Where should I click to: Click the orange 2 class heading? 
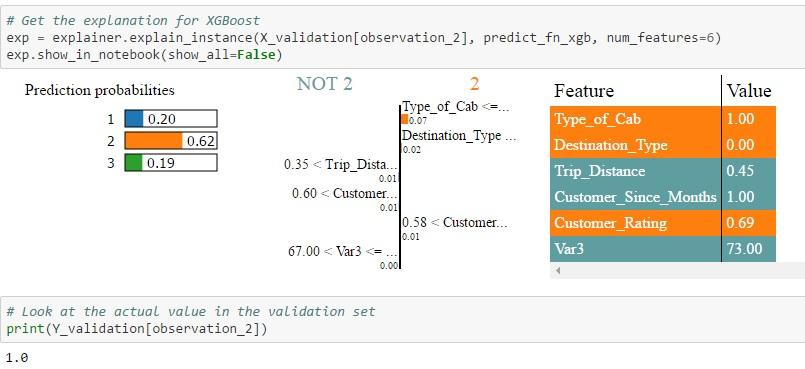click(x=474, y=84)
